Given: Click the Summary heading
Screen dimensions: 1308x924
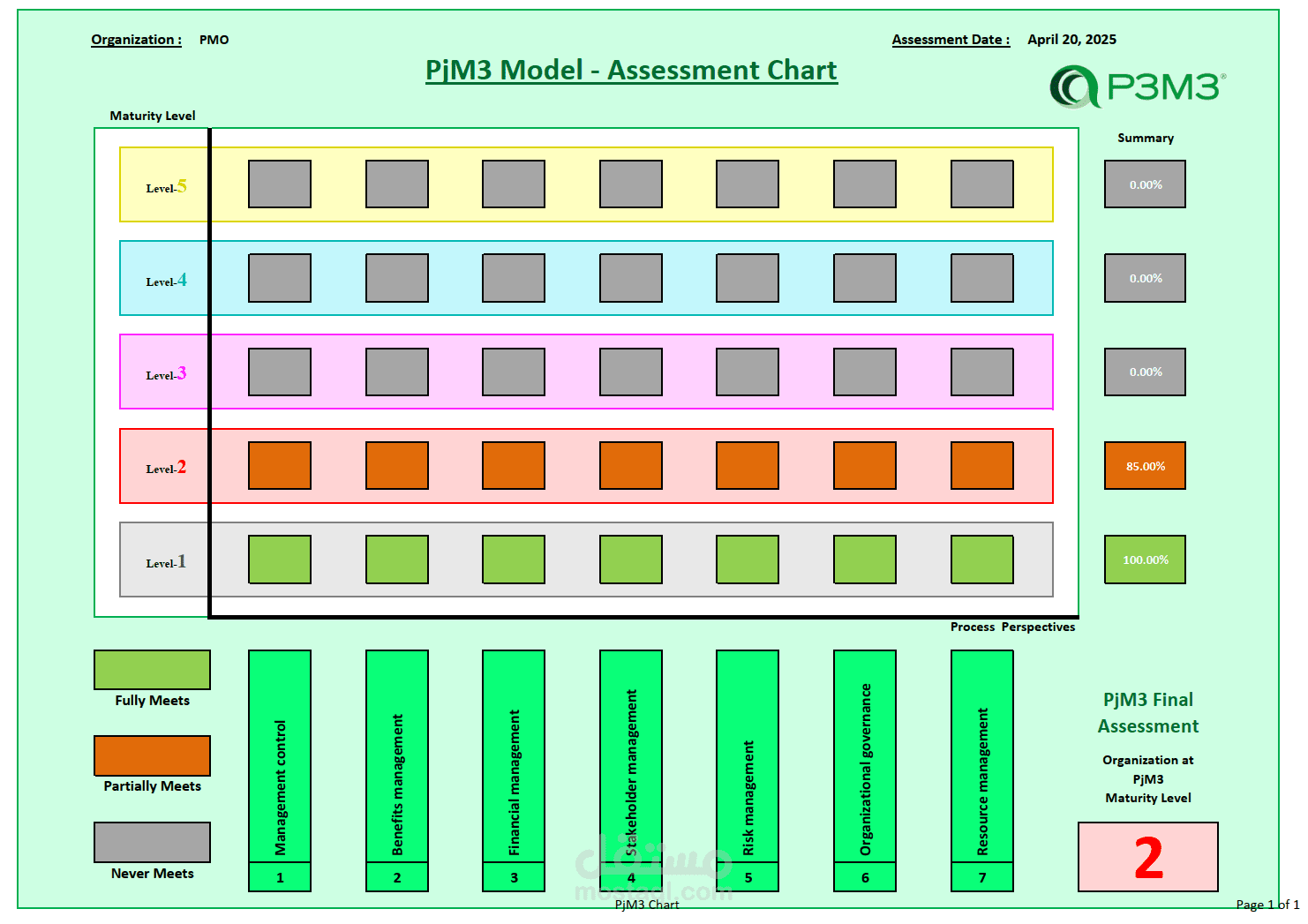Looking at the screenshot, I should (x=1146, y=138).
